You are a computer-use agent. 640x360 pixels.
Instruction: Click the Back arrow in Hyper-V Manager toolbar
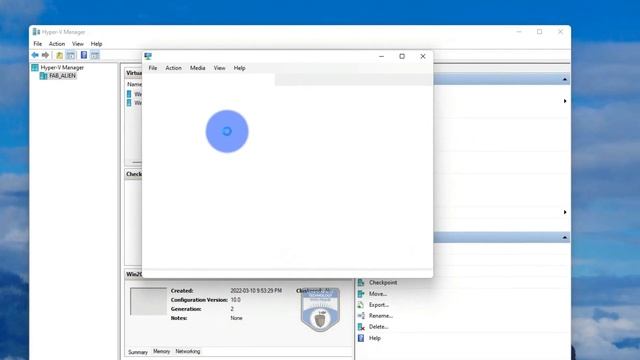[x=35, y=55]
